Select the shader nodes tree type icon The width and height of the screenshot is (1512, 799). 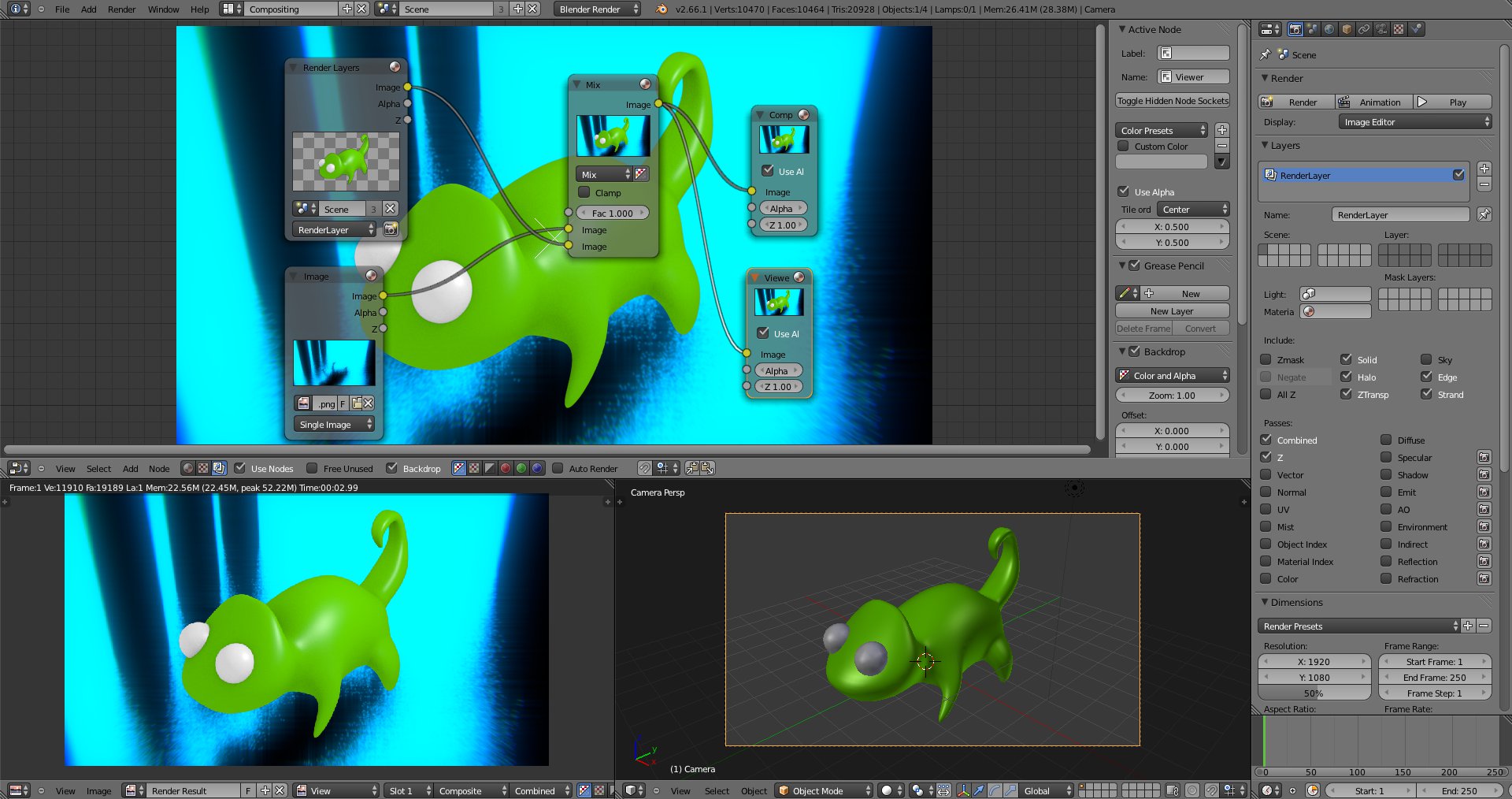pos(187,468)
